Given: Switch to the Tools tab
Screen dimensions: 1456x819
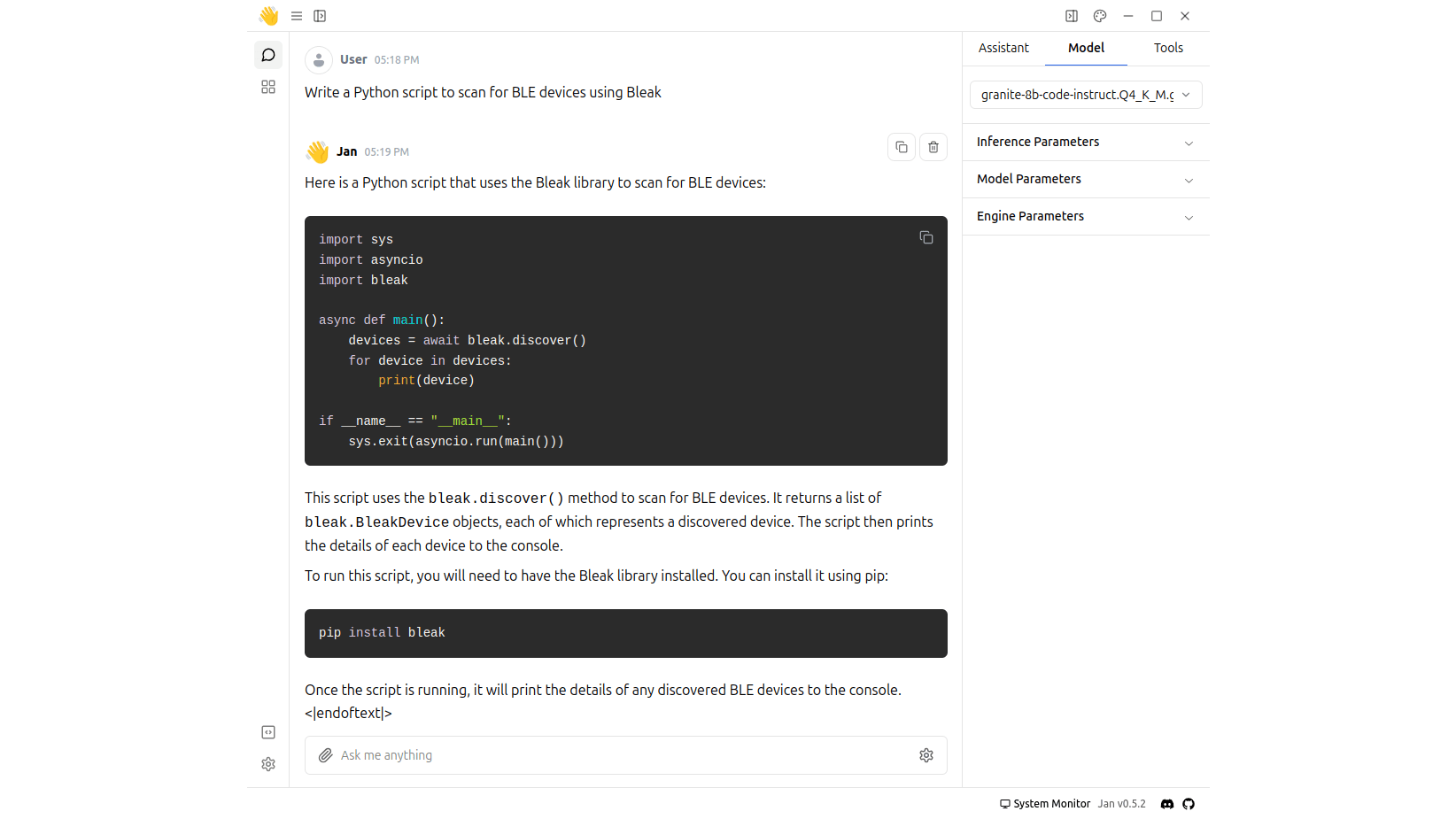Looking at the screenshot, I should [1168, 48].
